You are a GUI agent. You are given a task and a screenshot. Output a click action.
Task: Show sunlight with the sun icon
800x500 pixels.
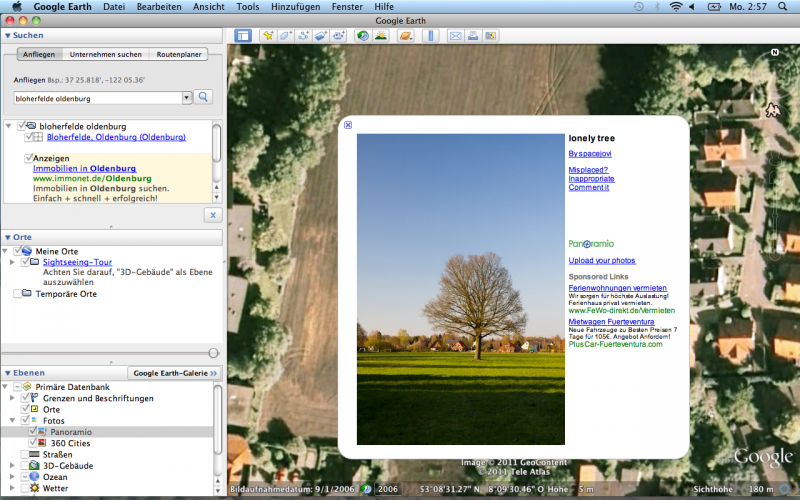(381, 36)
